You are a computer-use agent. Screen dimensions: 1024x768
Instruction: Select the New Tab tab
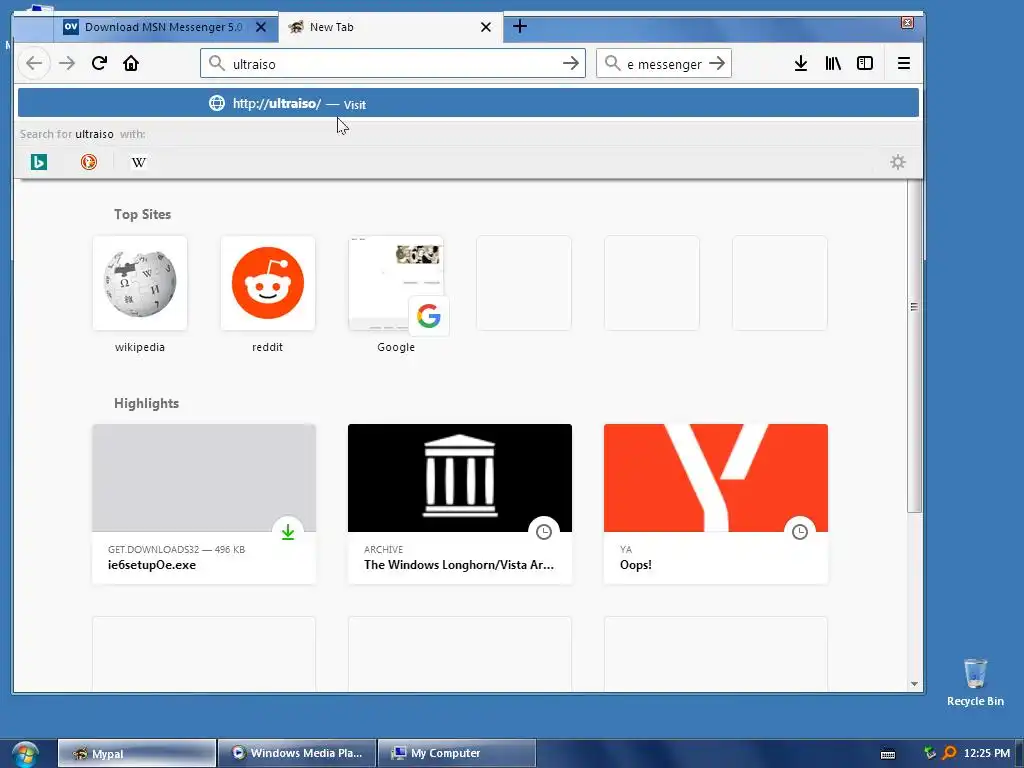[x=391, y=27]
